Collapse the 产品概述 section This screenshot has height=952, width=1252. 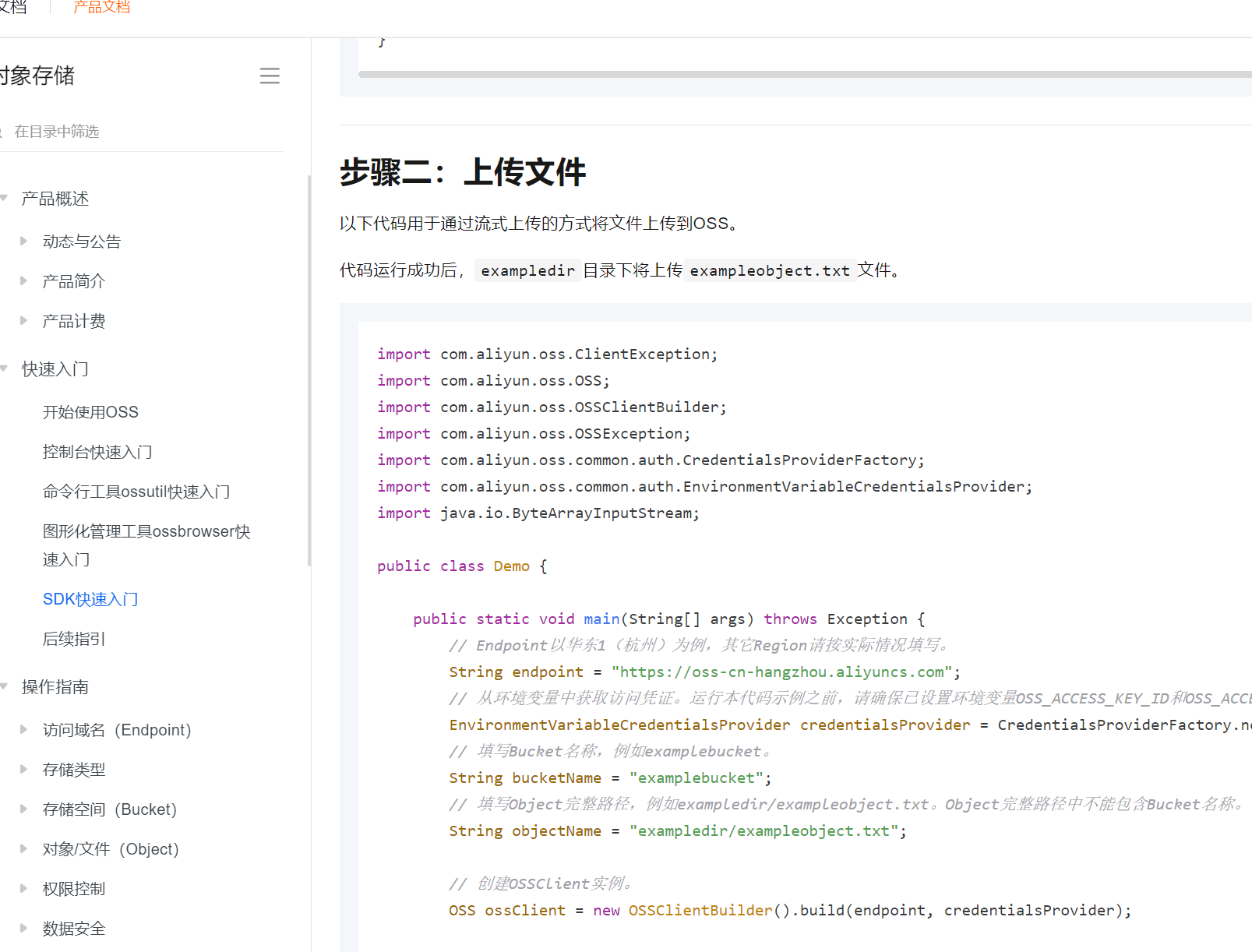pyautogui.click(x=4, y=198)
